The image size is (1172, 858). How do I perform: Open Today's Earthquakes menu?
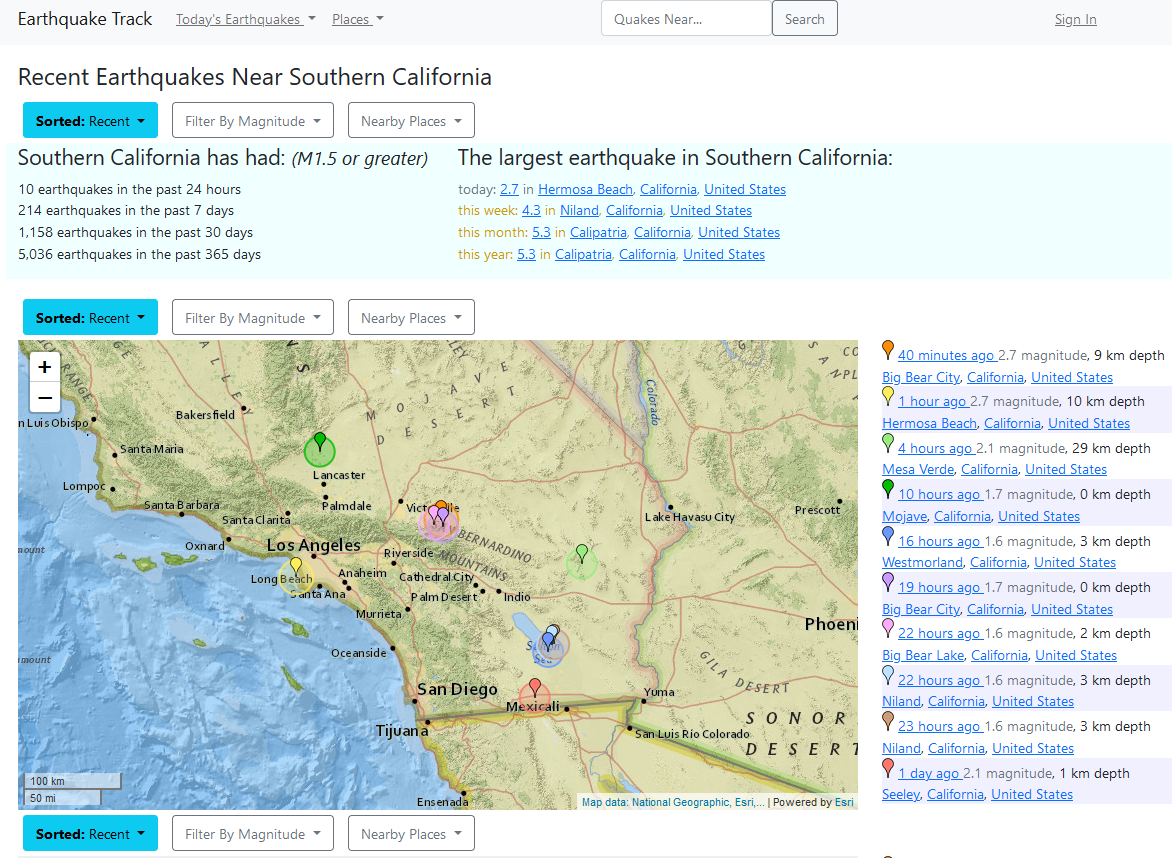(x=245, y=19)
